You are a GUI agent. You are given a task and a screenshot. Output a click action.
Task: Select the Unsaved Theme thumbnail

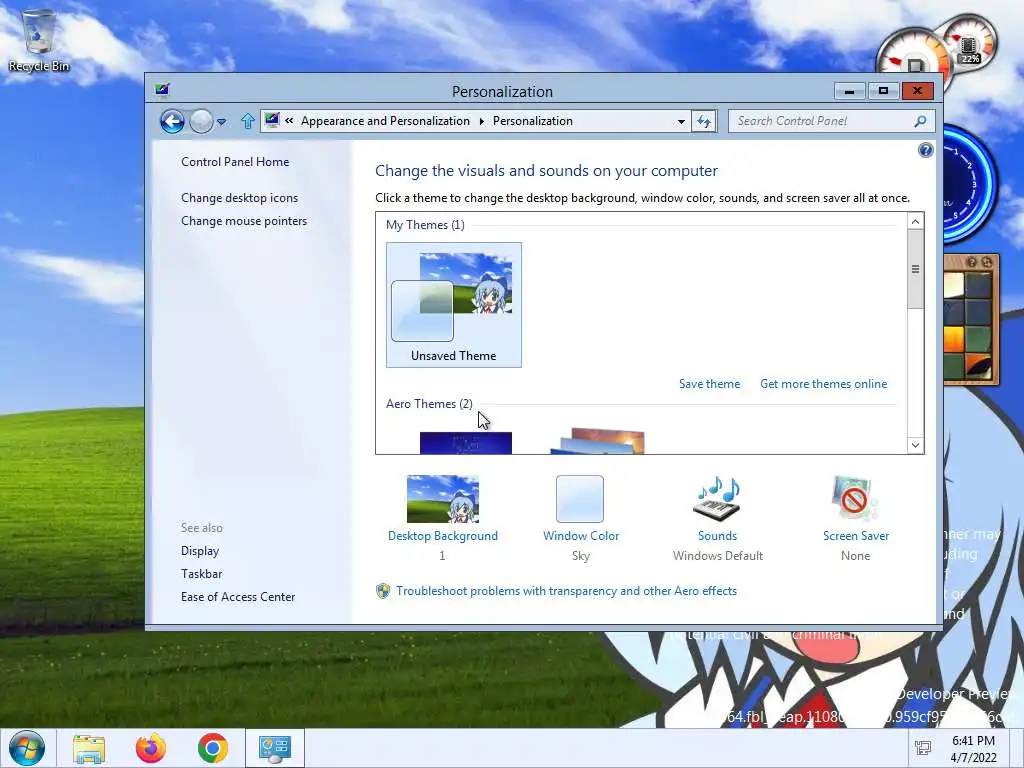point(454,305)
